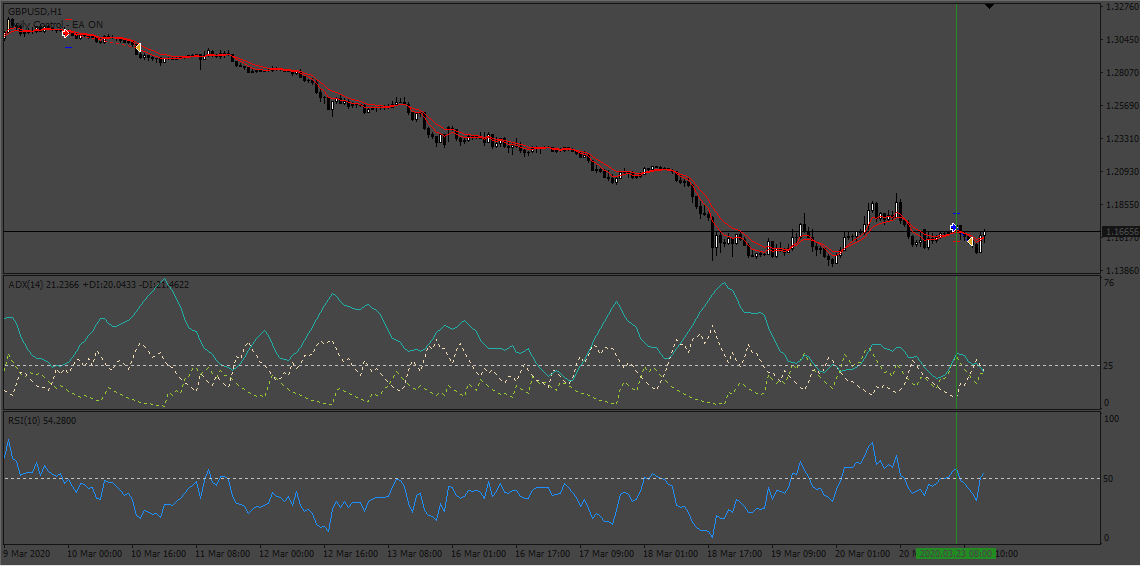The width and height of the screenshot is (1140, 567).
Task: Click the 12 Mar 00:00 time label
Action: point(286,553)
